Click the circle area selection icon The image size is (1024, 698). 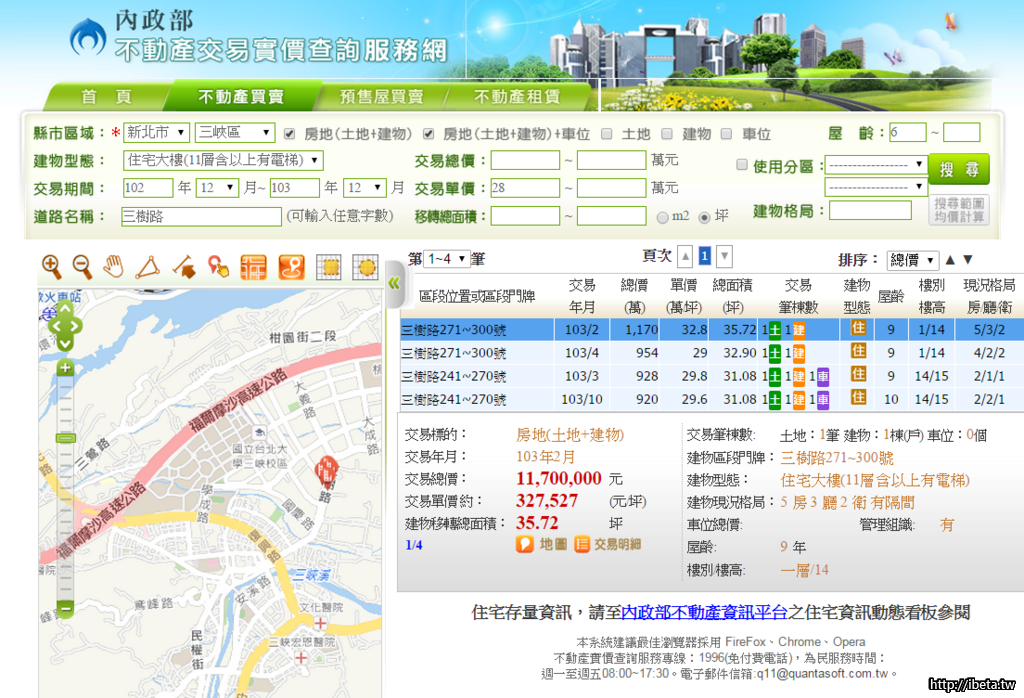(x=365, y=267)
